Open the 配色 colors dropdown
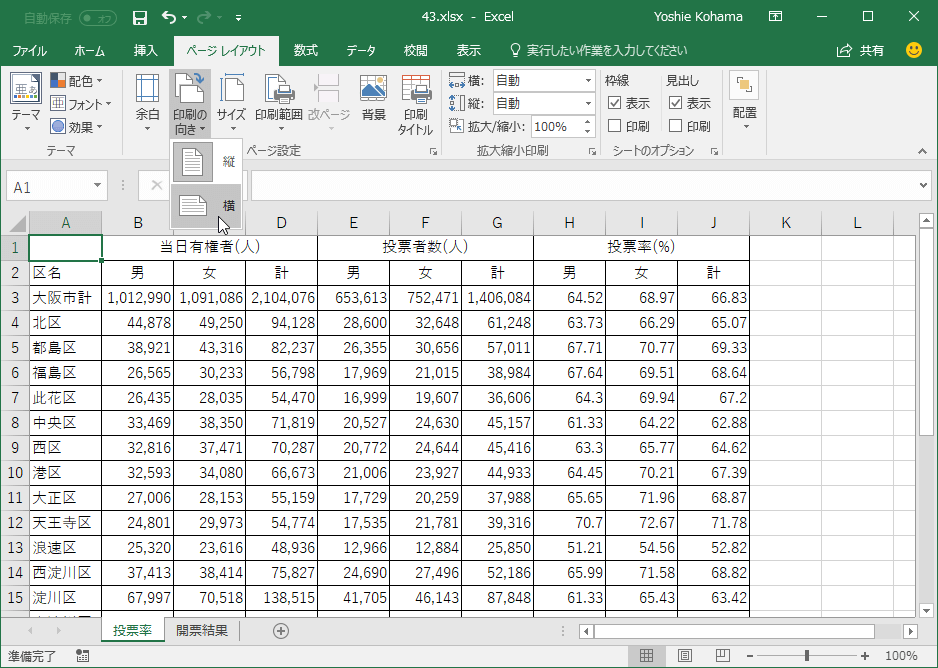The height and width of the screenshot is (668, 938). coord(80,80)
